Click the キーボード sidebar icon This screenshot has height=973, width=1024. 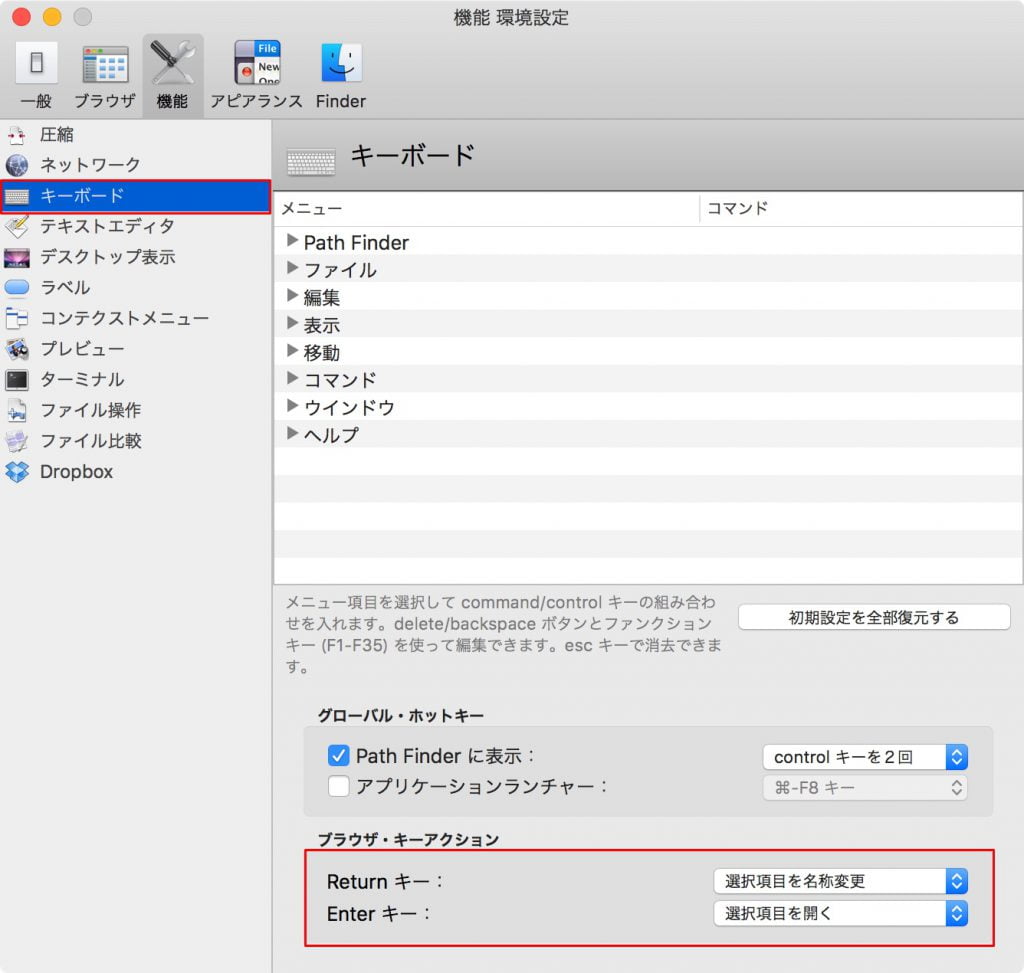[x=17, y=196]
